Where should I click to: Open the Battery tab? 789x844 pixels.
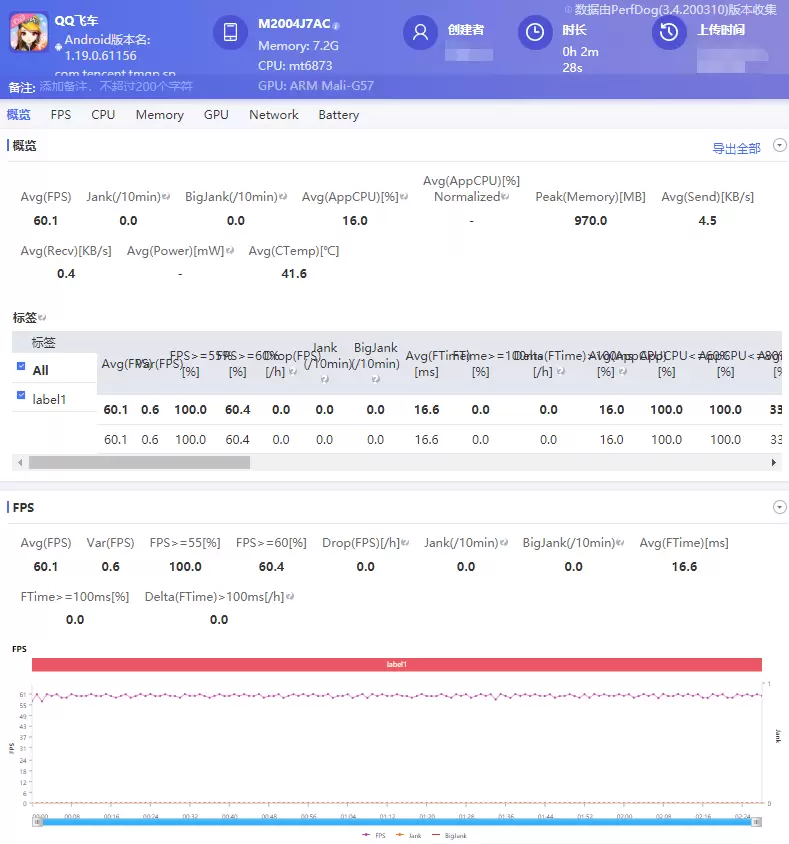coord(338,115)
